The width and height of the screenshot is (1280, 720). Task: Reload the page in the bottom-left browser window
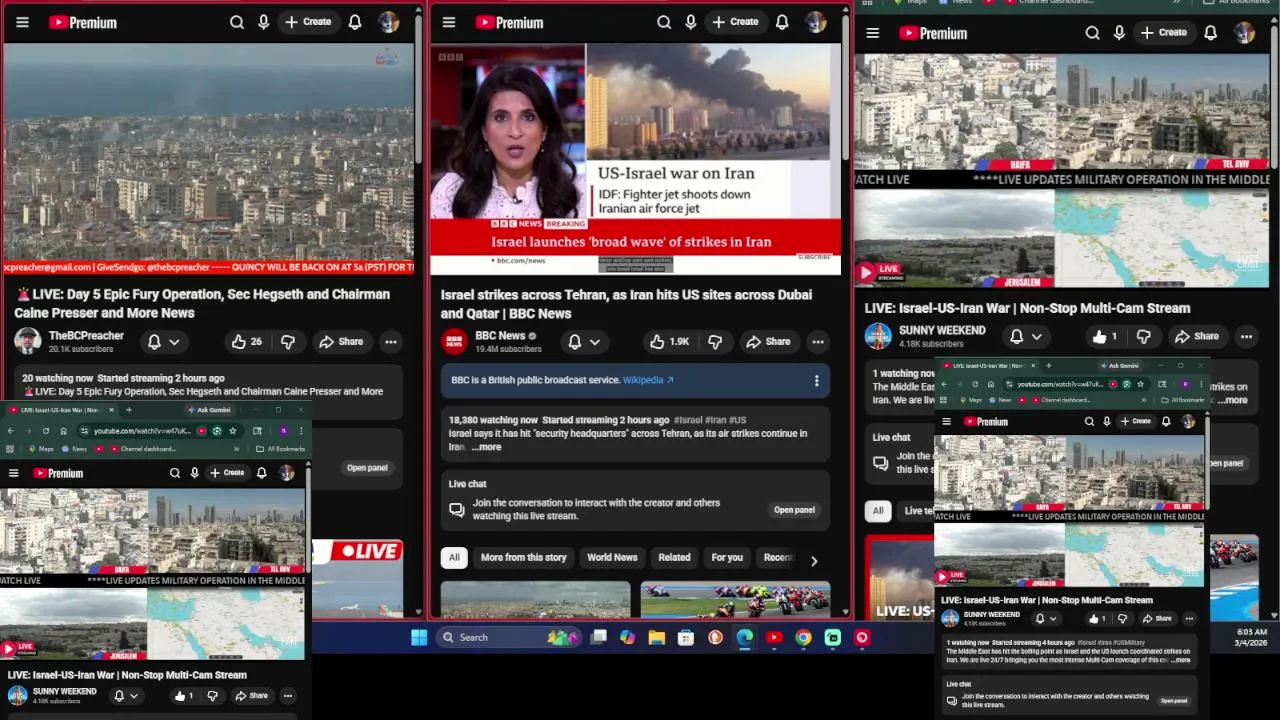click(x=45, y=431)
